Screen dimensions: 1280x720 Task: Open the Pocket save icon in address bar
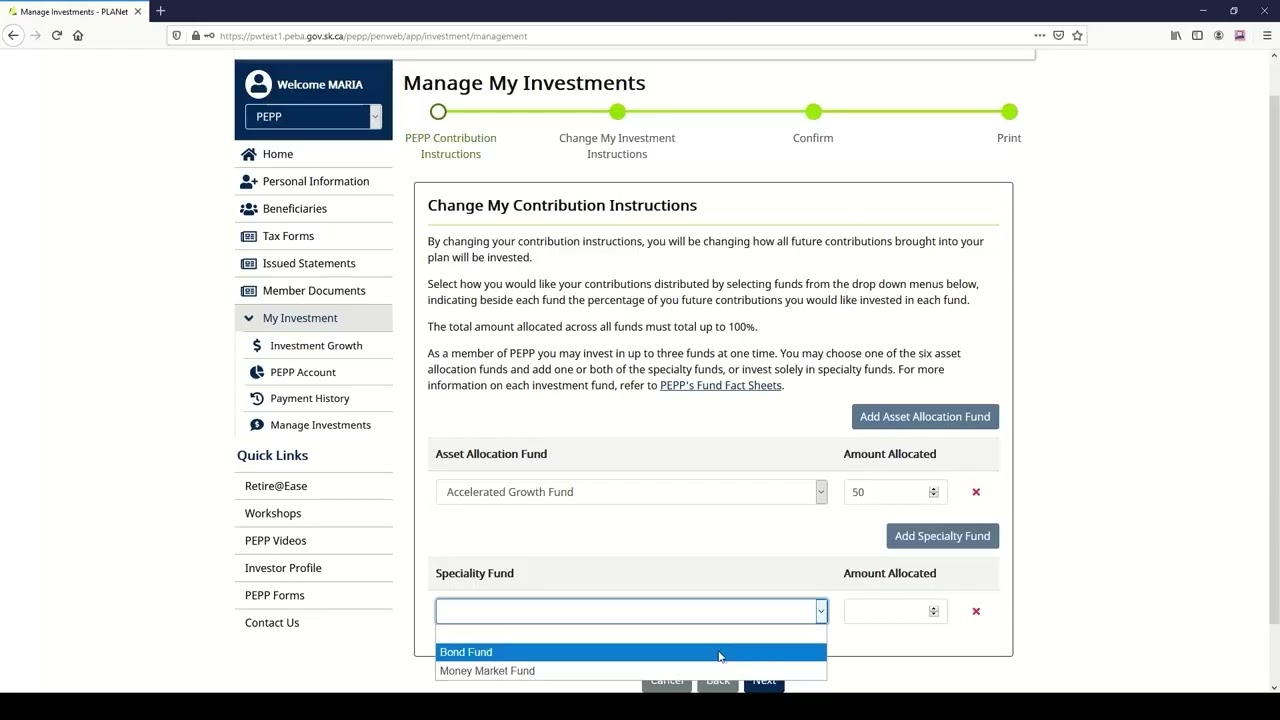point(1058,35)
